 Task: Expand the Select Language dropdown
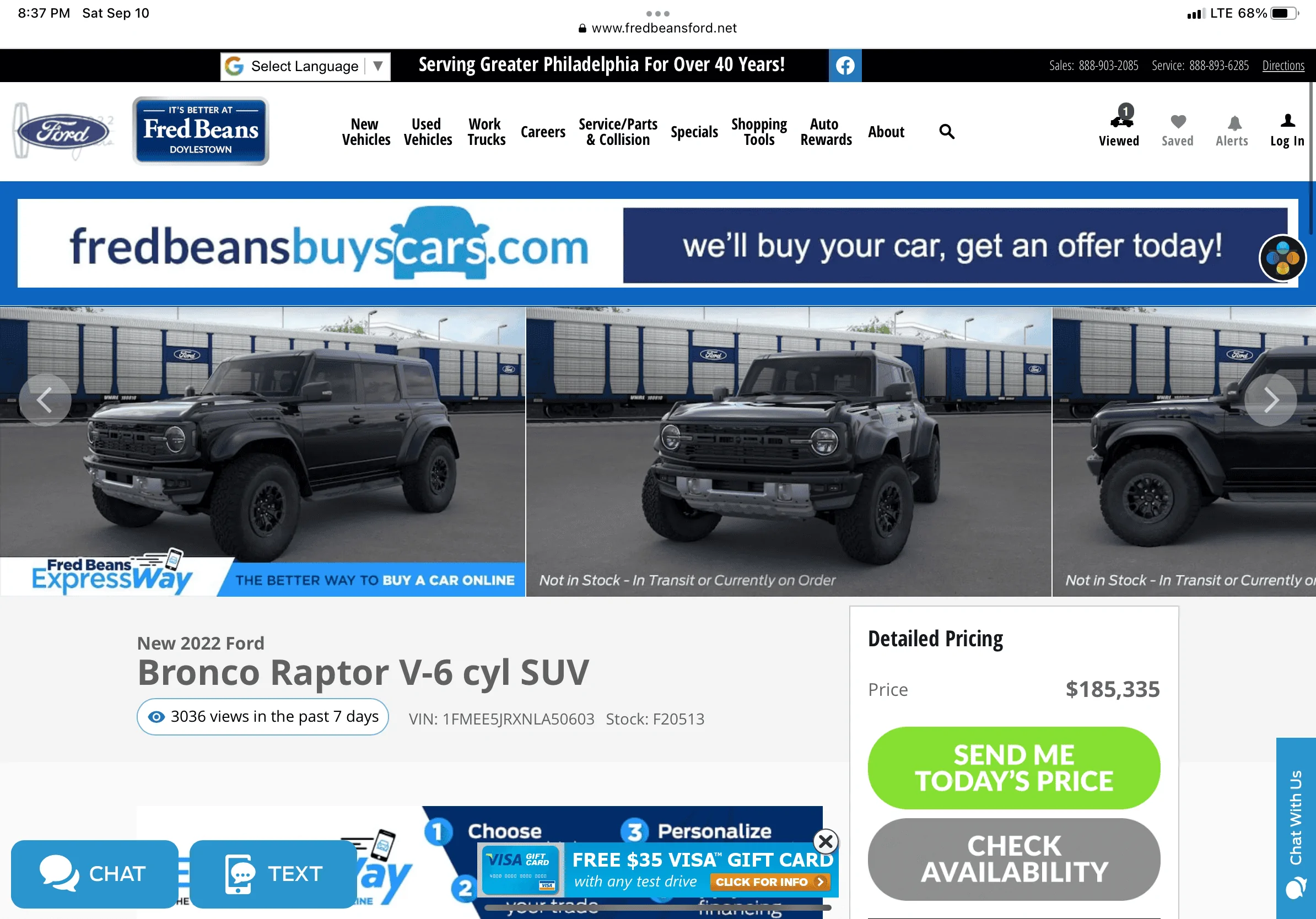(305, 67)
